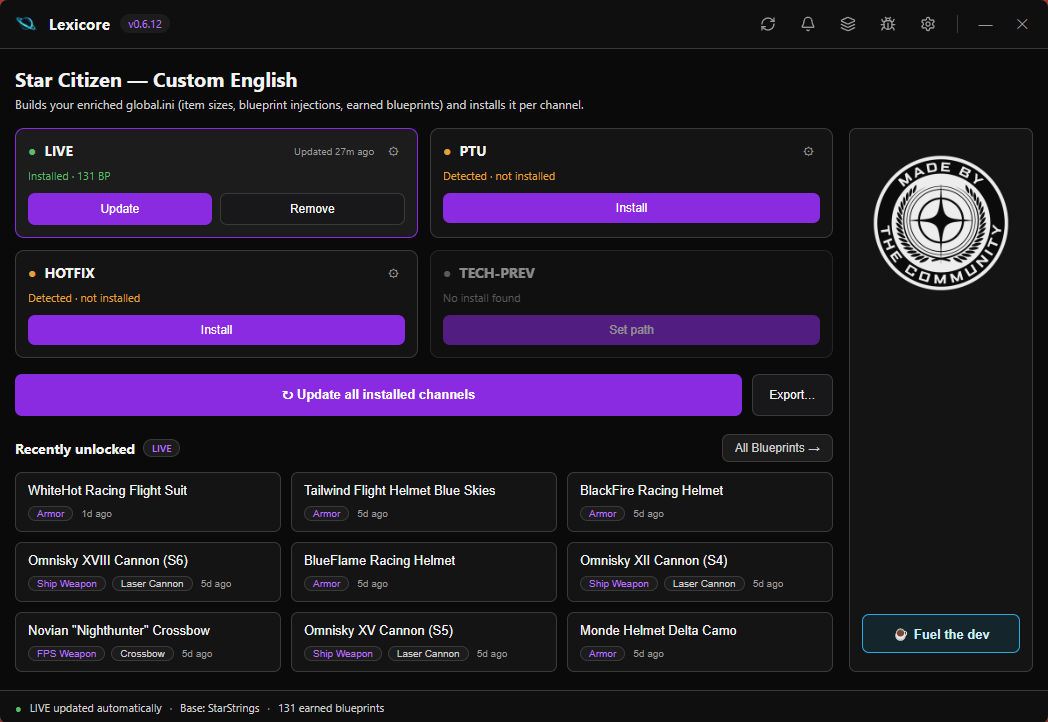
Task: Click Armor tag on Monde Helmet Delta Camo
Action: coord(603,654)
